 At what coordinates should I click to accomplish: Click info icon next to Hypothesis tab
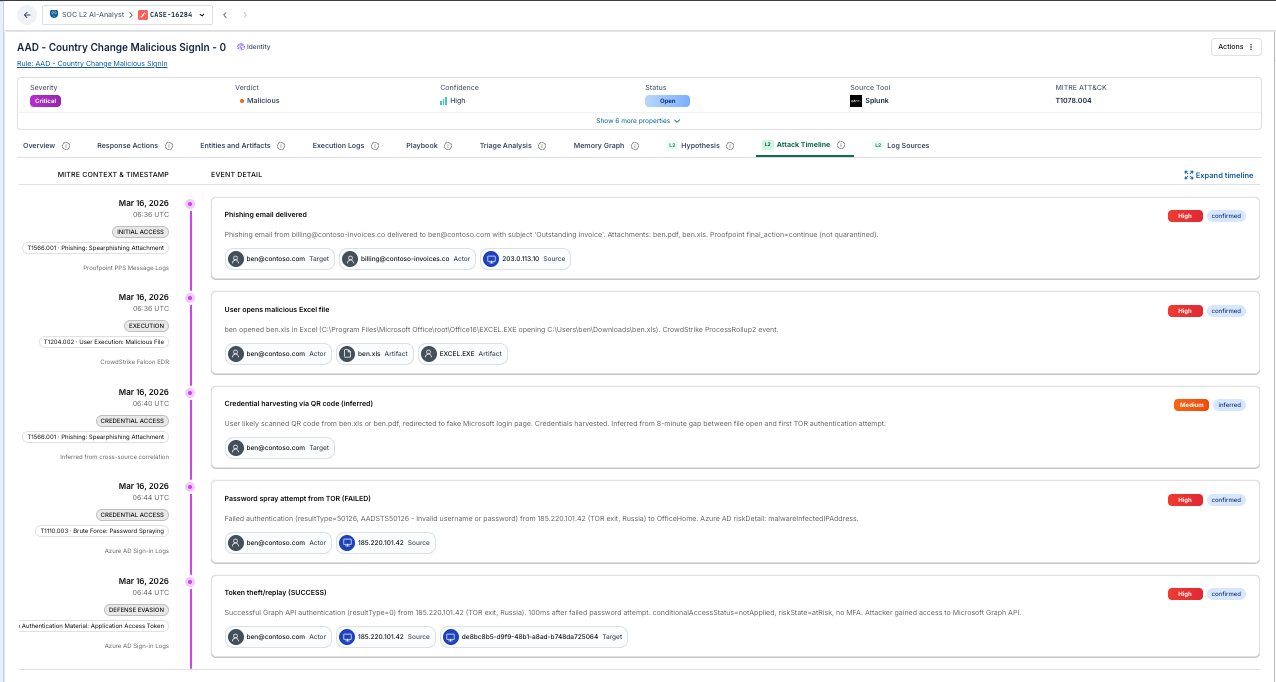click(x=729, y=146)
